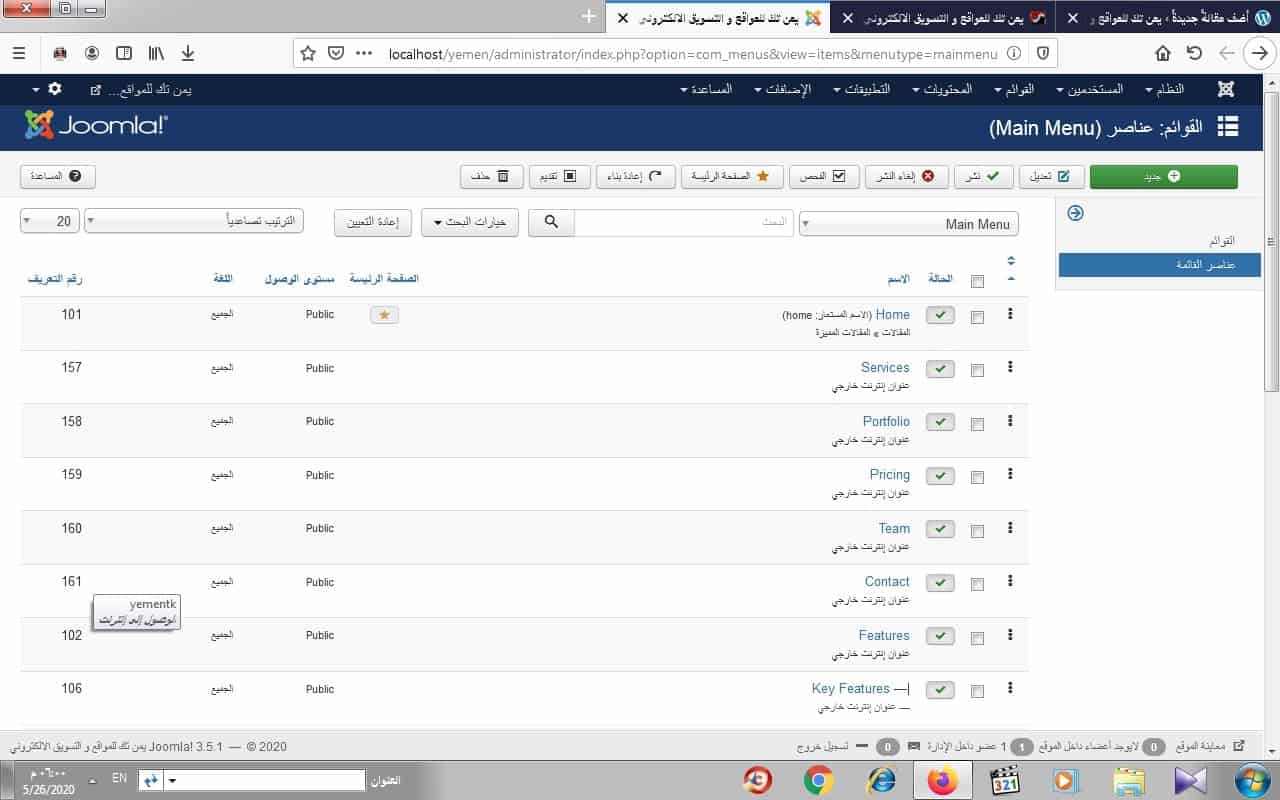Click the Firefox address bar URL

[693, 53]
